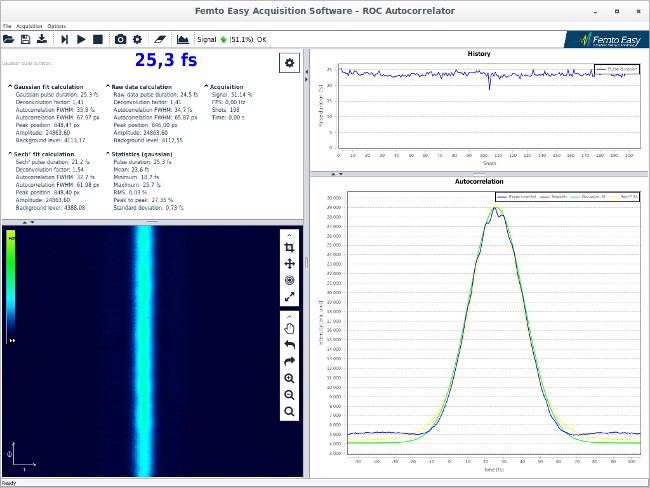
Task: Click the zoom in magnifier icon
Action: tap(290, 378)
